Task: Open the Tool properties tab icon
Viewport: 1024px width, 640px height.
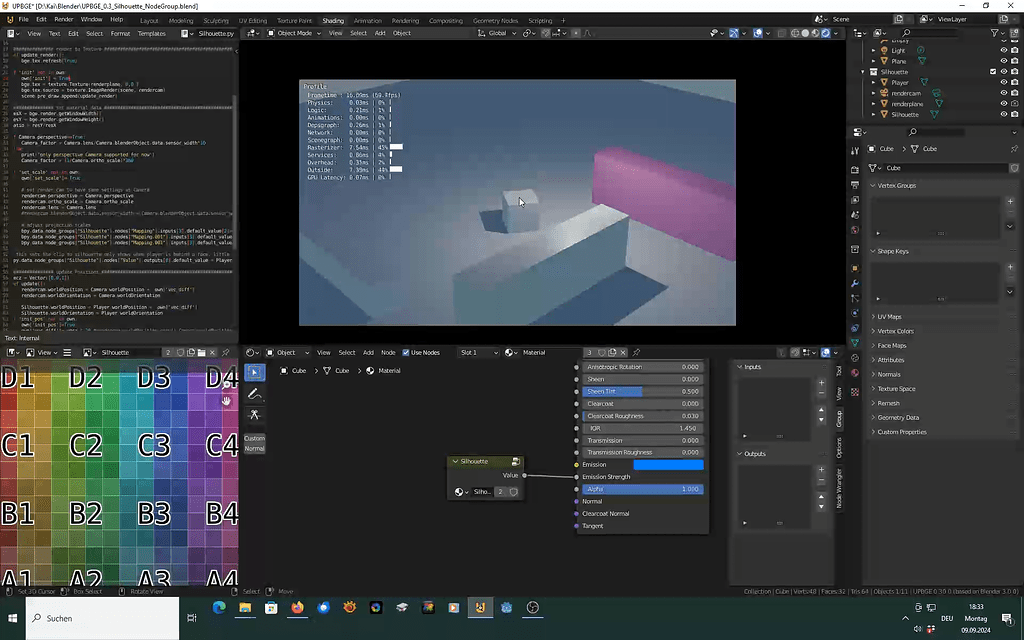Action: 855,152
